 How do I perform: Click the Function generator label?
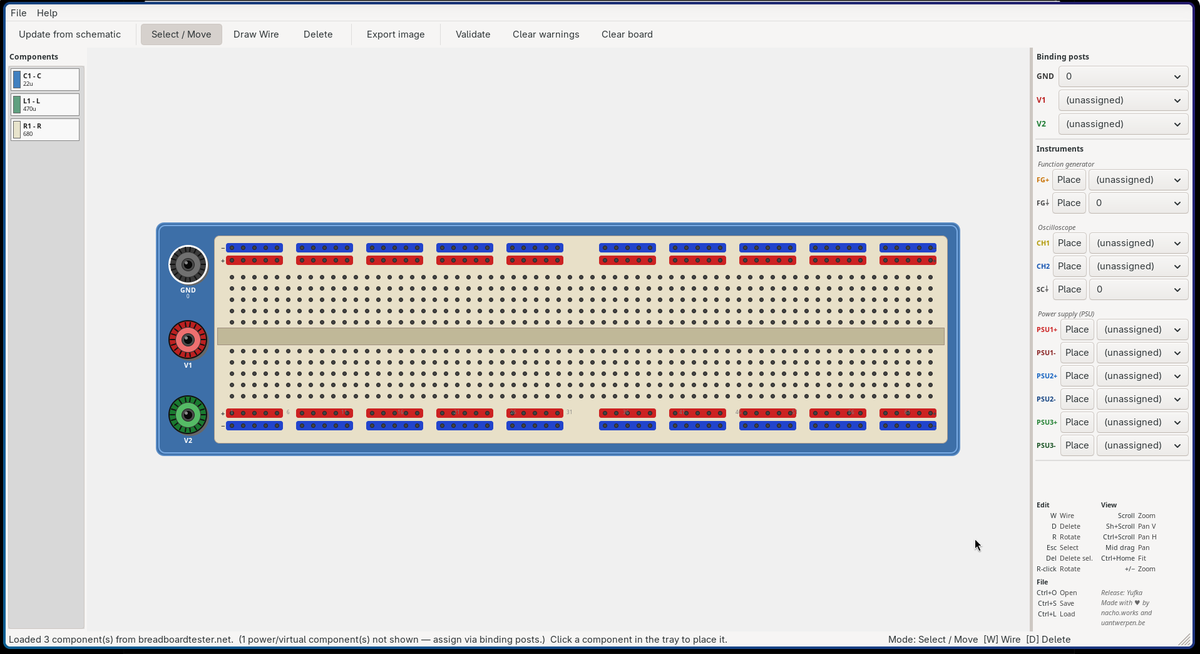point(1066,164)
